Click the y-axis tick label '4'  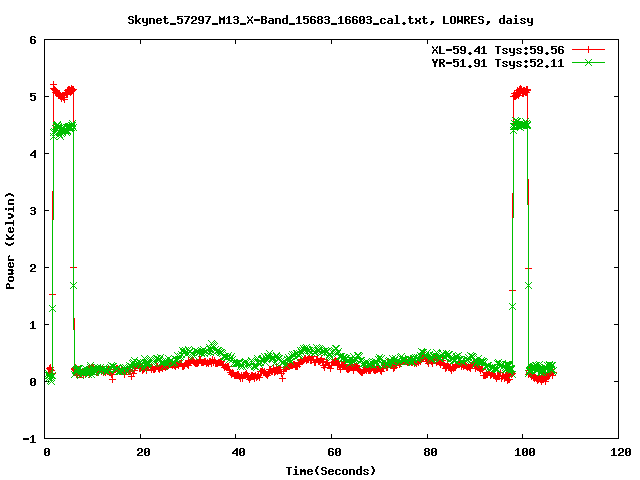click(x=33, y=154)
